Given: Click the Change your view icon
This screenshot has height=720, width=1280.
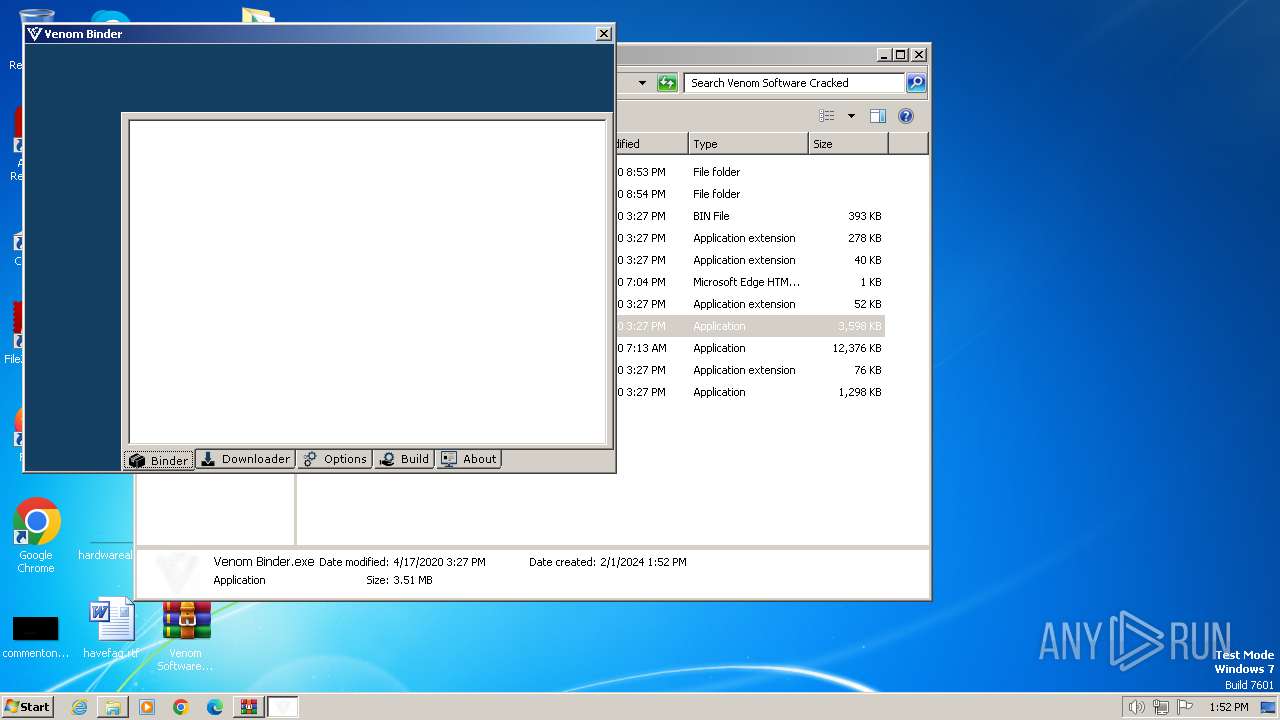Looking at the screenshot, I should 827,116.
